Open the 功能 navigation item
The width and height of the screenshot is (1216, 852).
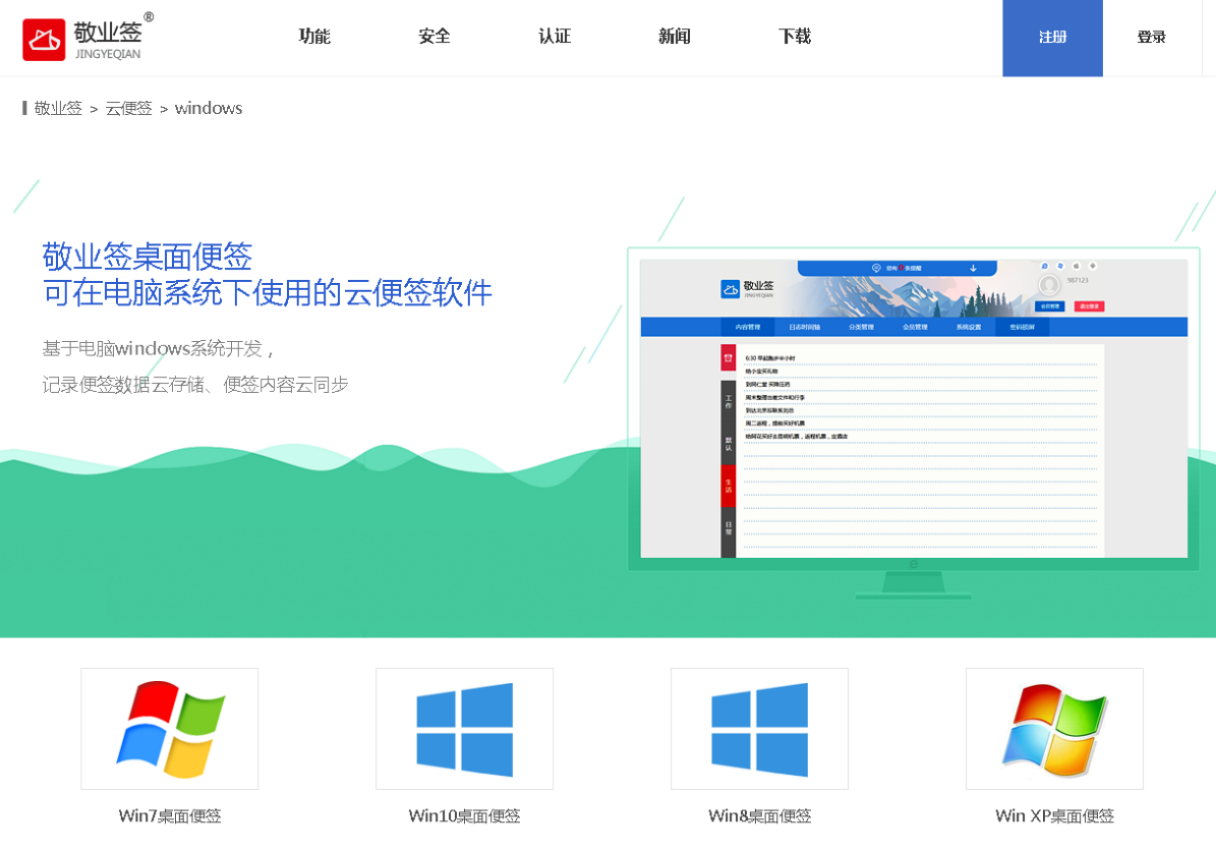point(314,37)
